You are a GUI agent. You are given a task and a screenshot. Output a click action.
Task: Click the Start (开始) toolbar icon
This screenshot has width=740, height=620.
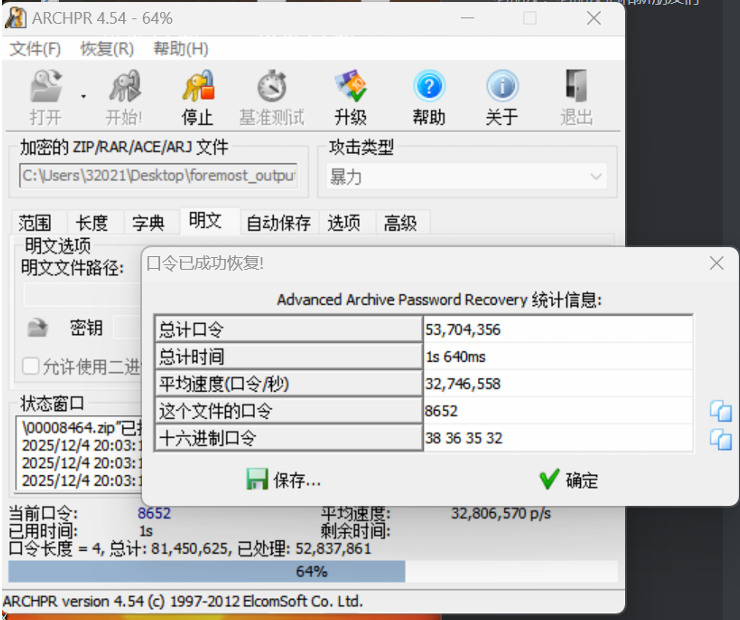coord(124,88)
